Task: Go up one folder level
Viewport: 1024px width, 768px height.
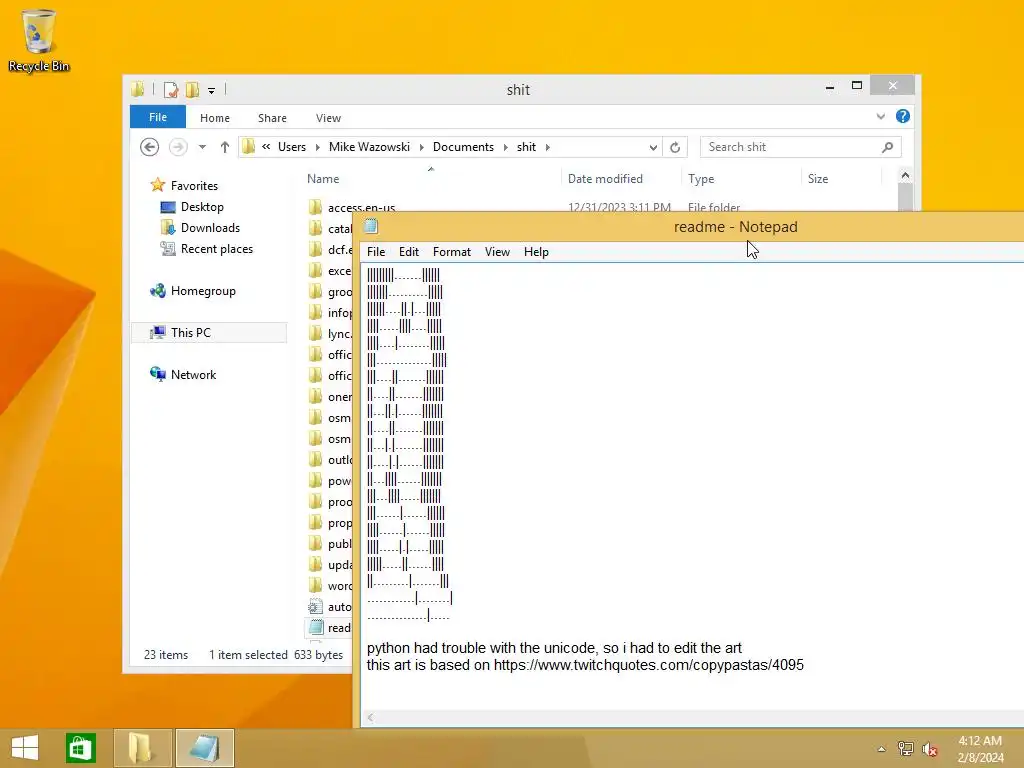Action: pyautogui.click(x=225, y=147)
